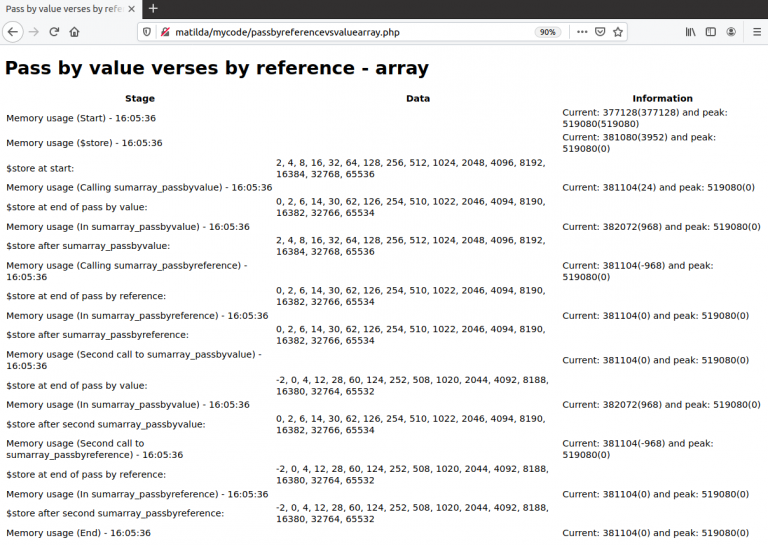Screen dimensions: 768x545
Task: Click 'Current: 377128(377128) and peak' information cell
Action: (x=645, y=118)
